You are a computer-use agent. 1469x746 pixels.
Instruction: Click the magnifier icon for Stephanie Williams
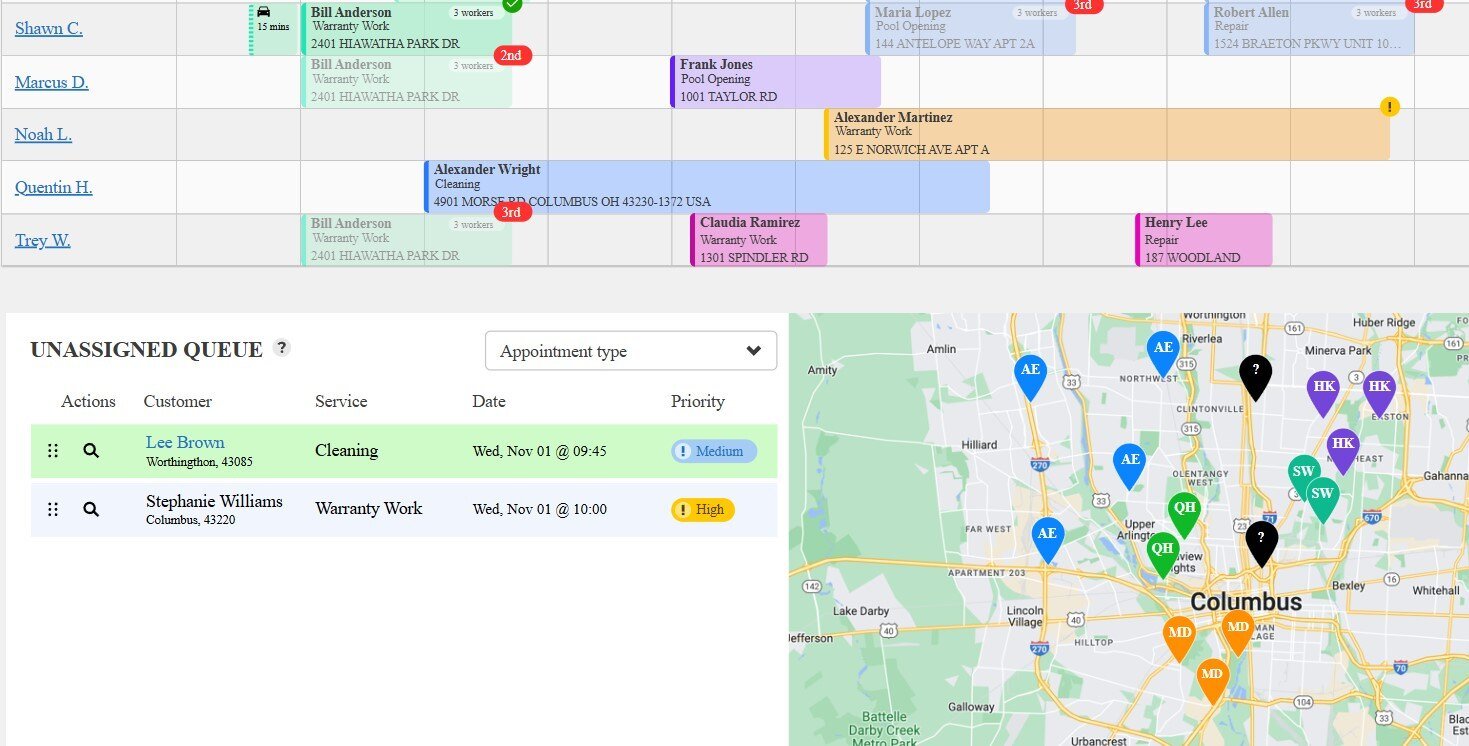[91, 510]
